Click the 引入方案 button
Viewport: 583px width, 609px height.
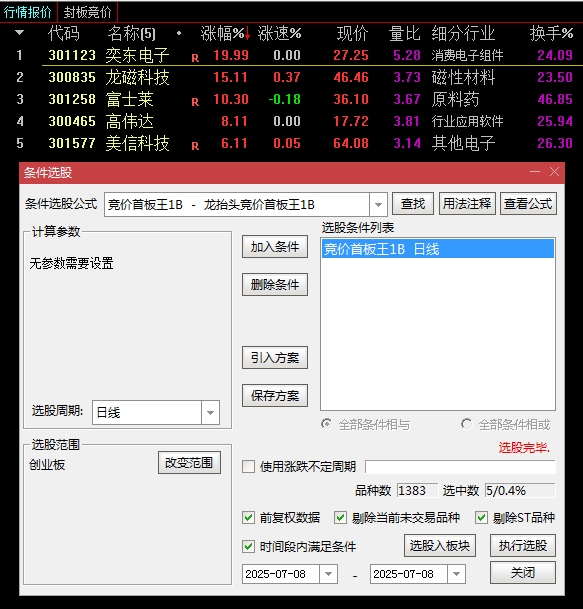coord(275,357)
